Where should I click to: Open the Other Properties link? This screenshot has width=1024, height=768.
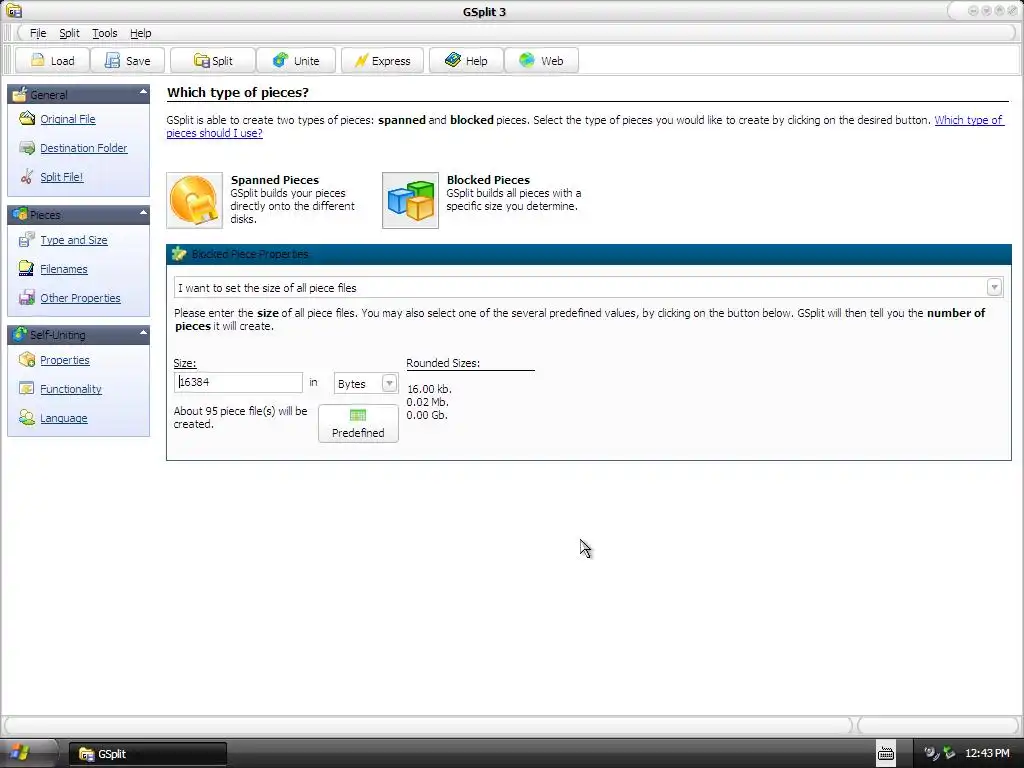[80, 298]
